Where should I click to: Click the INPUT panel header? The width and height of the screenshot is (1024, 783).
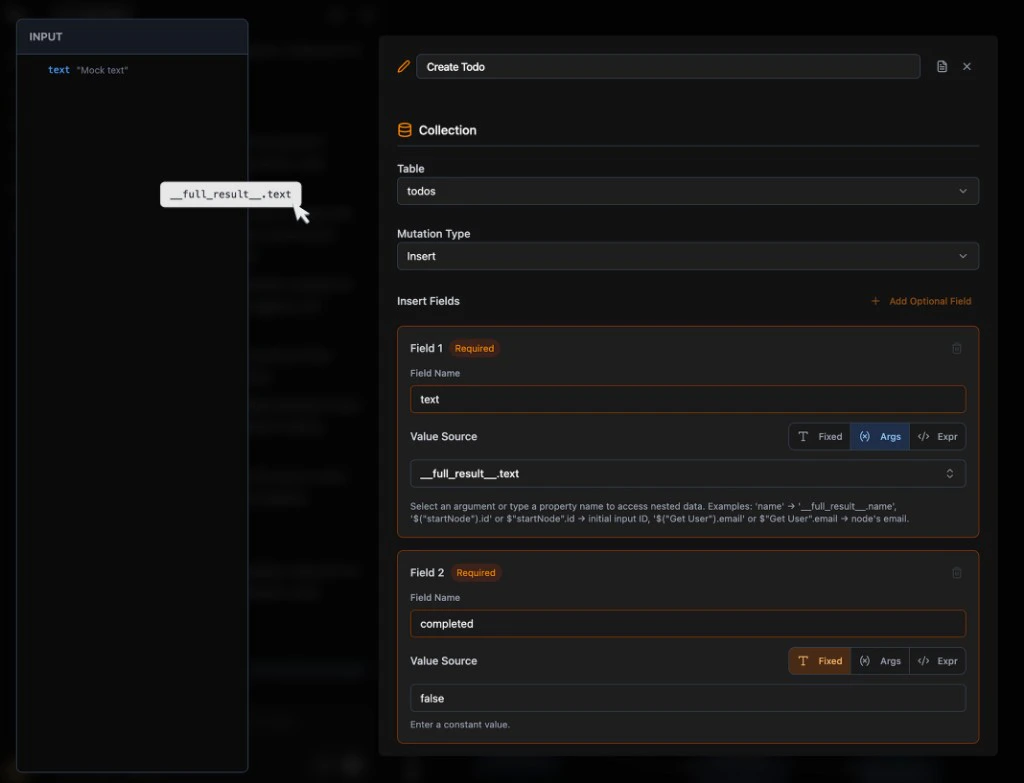132,37
